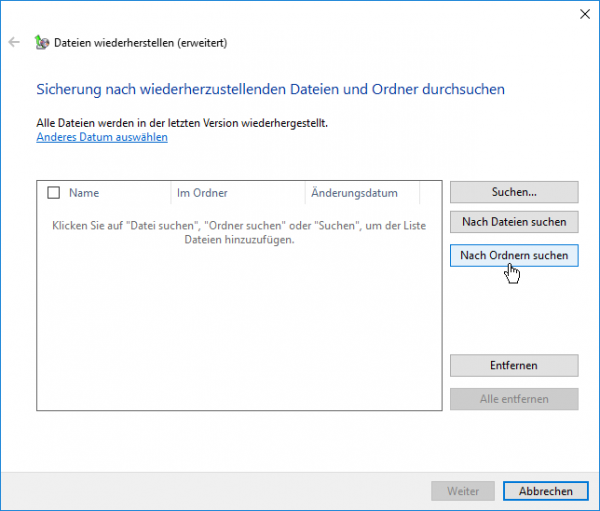Click the back arrow in title bar
Screen dimensions: 600x511
[14, 43]
